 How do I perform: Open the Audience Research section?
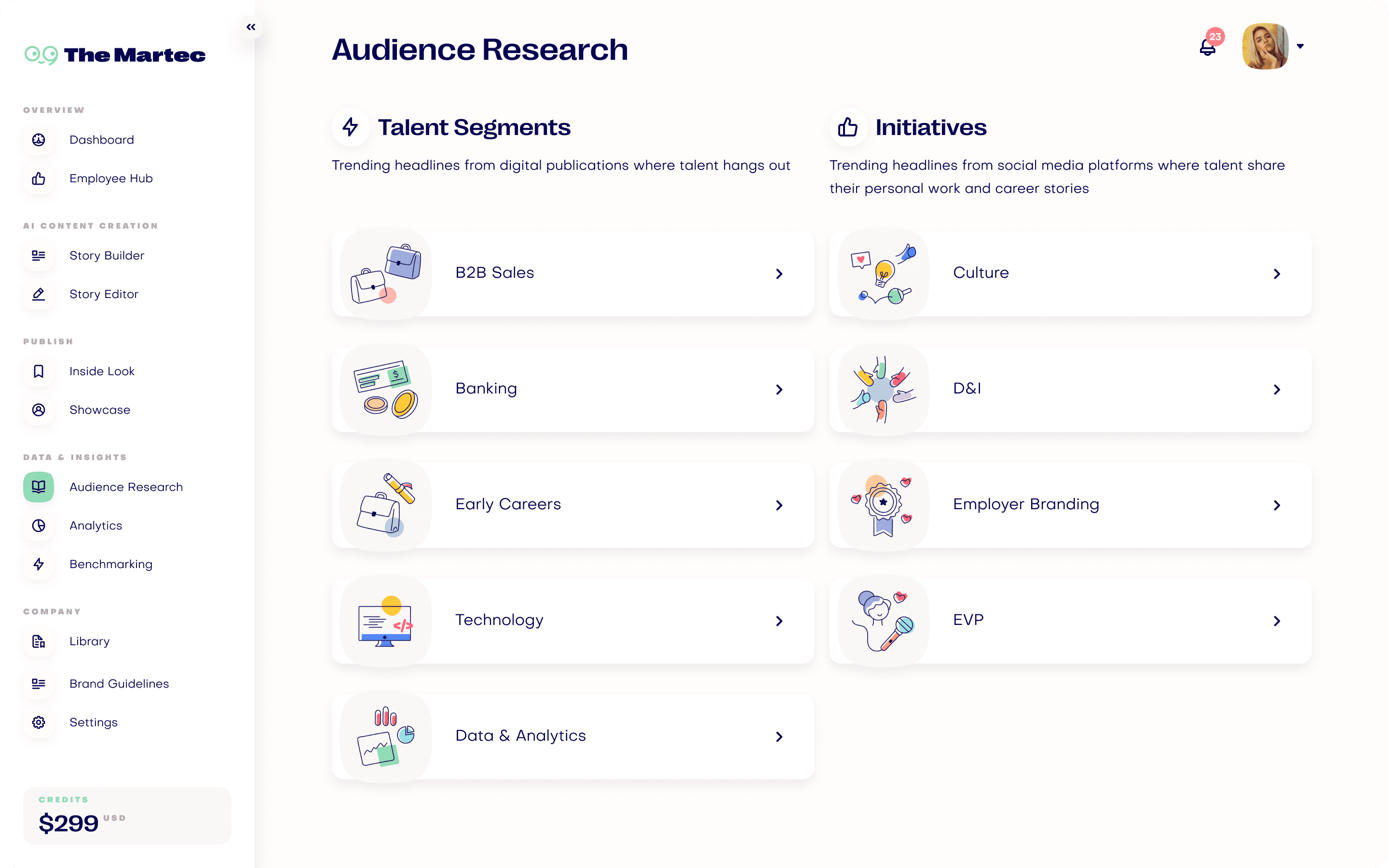tap(126, 487)
